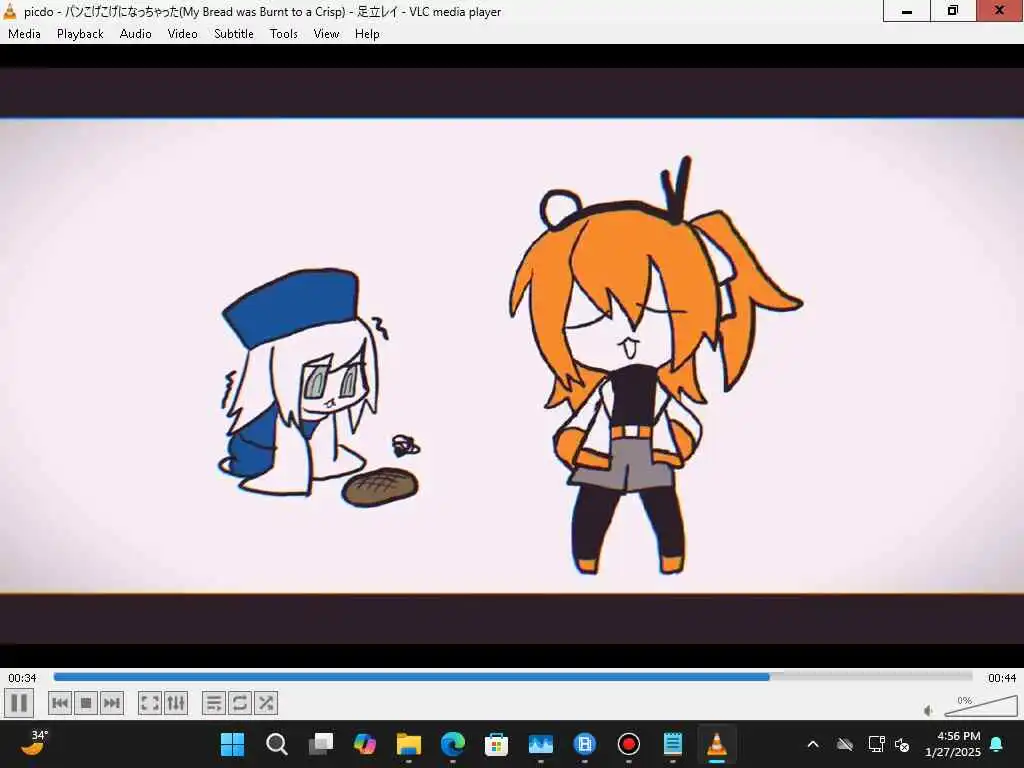Unmute audio using the speaker icon
This screenshot has height=768, width=1024.
tap(929, 711)
